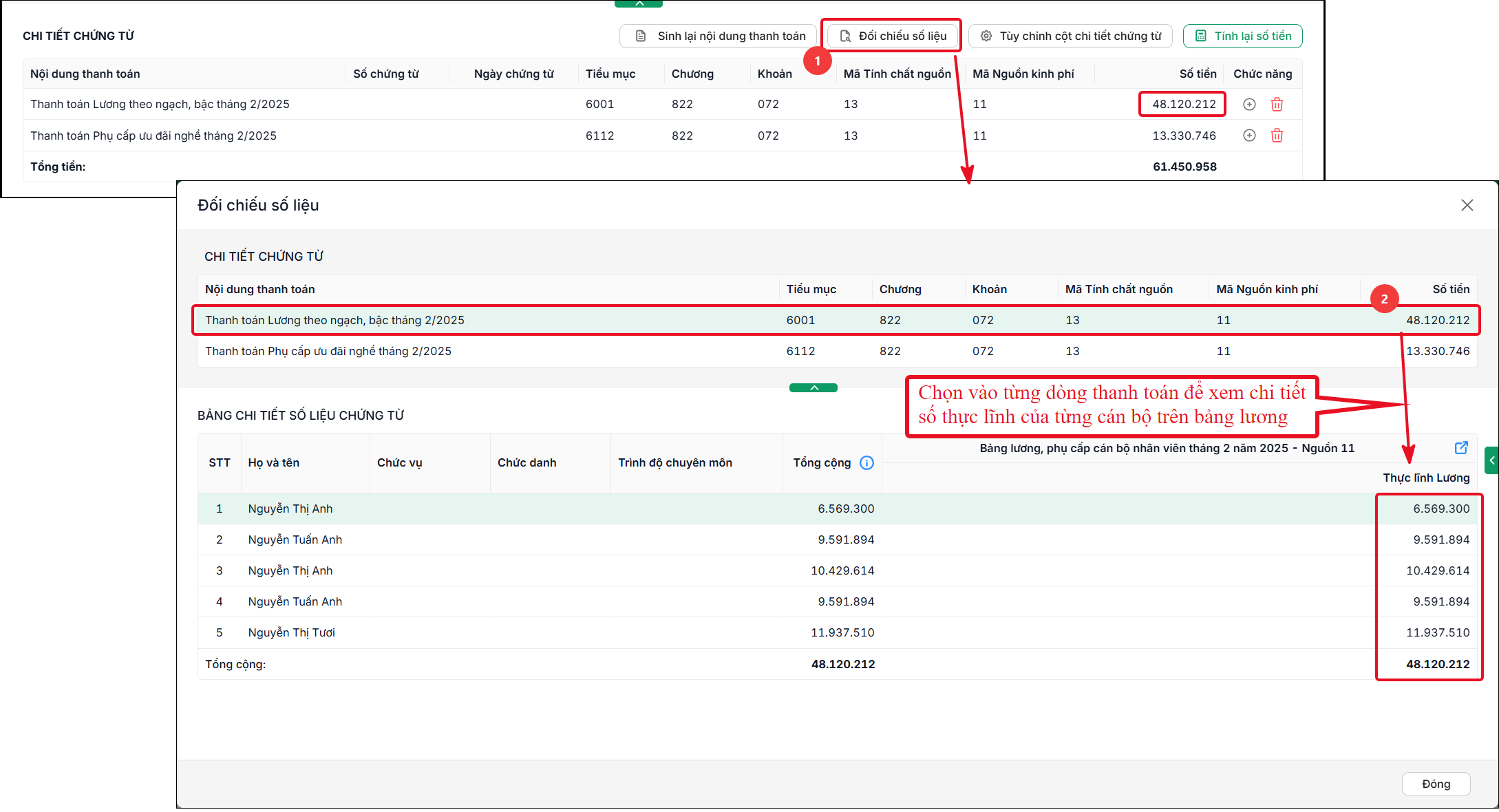
Task: Click the total 61.450.958 value
Action: (1184, 167)
